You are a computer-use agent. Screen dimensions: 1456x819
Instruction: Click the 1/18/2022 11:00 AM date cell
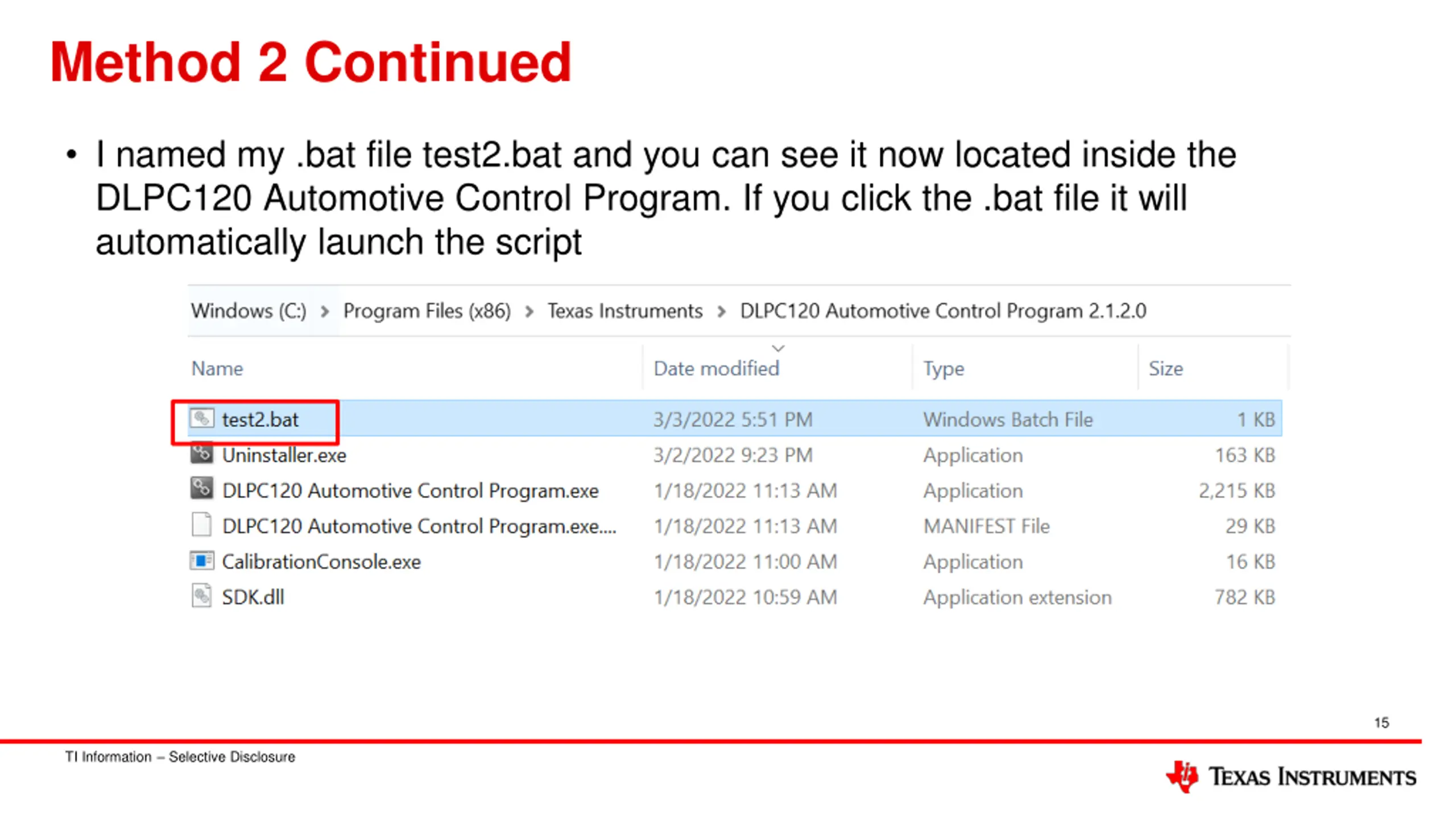point(745,561)
